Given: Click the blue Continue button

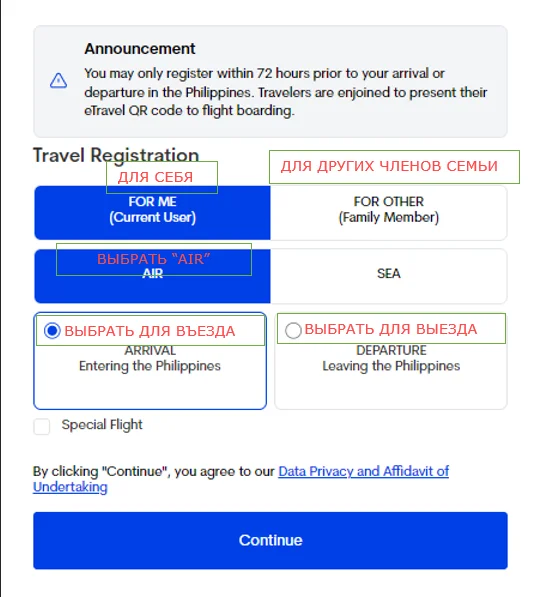Looking at the screenshot, I should point(270,540).
